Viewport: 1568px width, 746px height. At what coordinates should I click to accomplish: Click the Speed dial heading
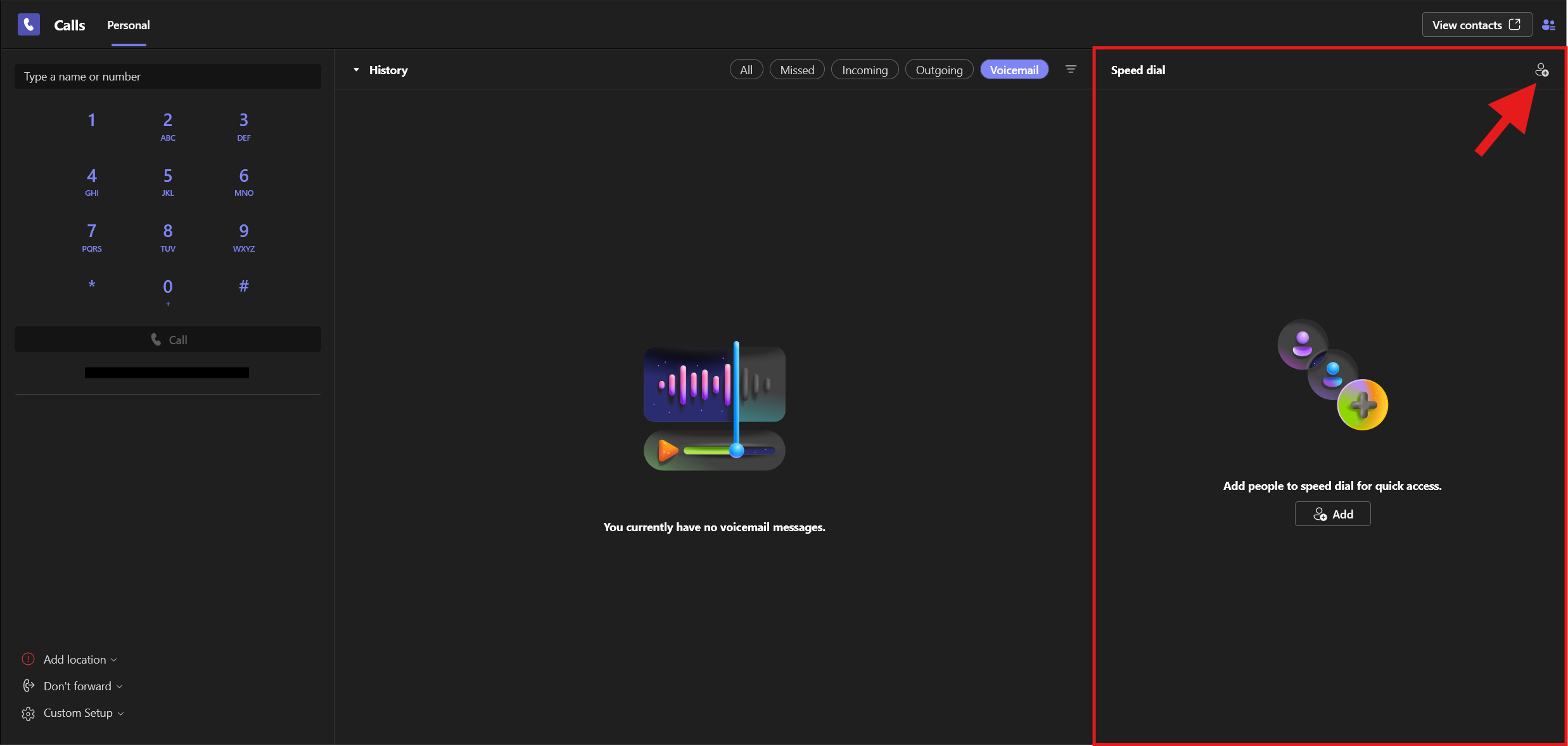(1138, 70)
